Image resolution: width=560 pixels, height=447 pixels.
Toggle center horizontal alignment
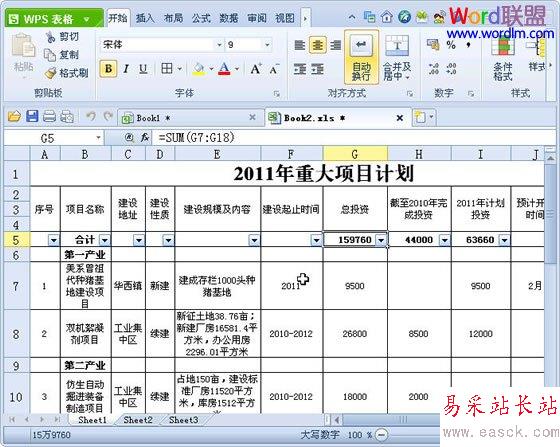pyautogui.click(x=318, y=45)
